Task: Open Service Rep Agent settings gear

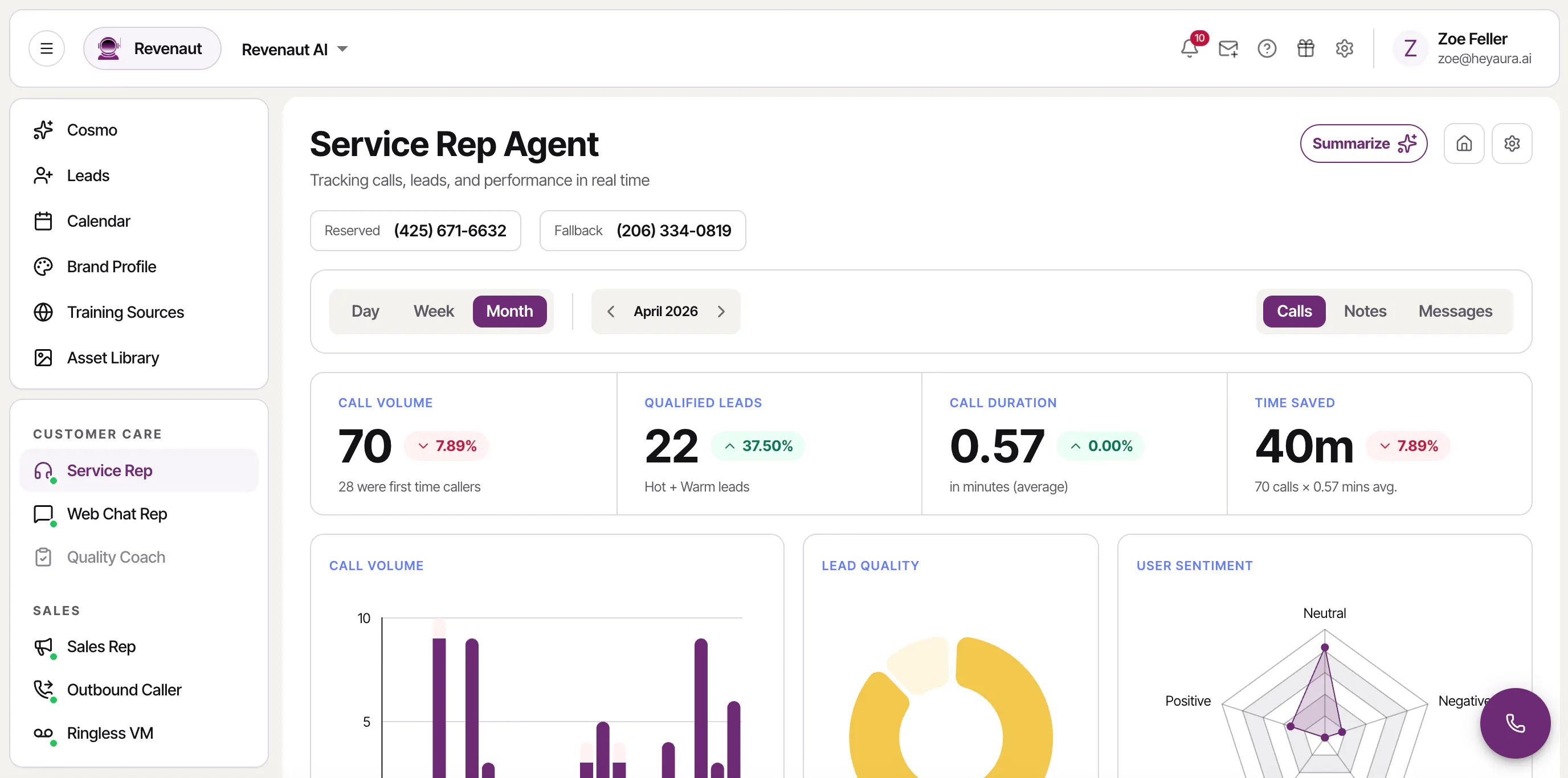Action: point(1512,144)
